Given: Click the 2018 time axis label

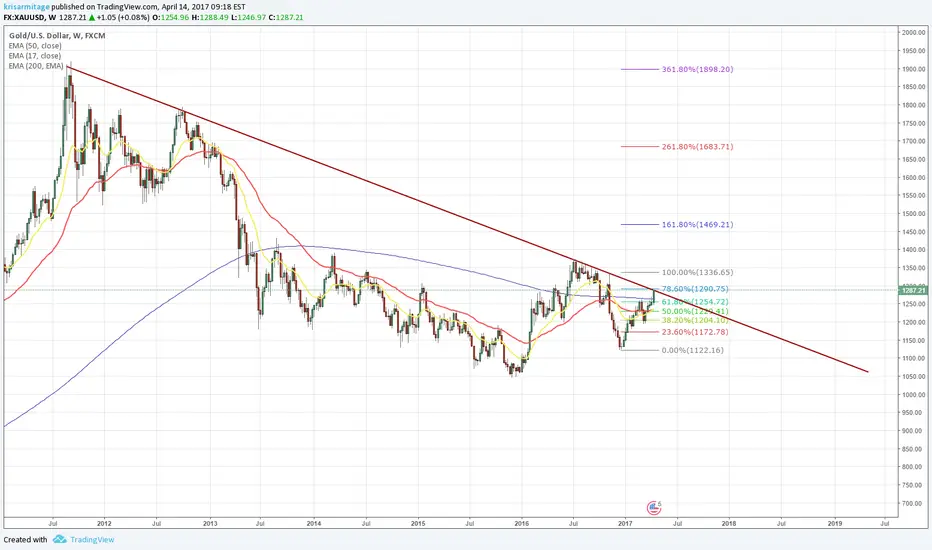Looking at the screenshot, I should click(x=729, y=524).
